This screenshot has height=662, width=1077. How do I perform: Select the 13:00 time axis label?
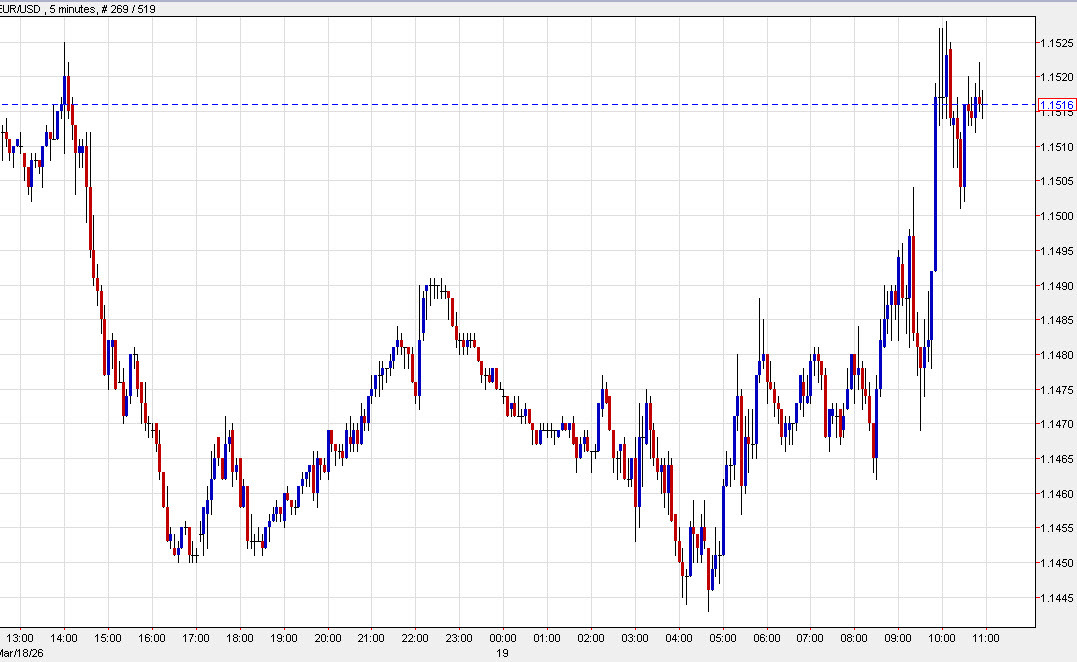(20, 638)
